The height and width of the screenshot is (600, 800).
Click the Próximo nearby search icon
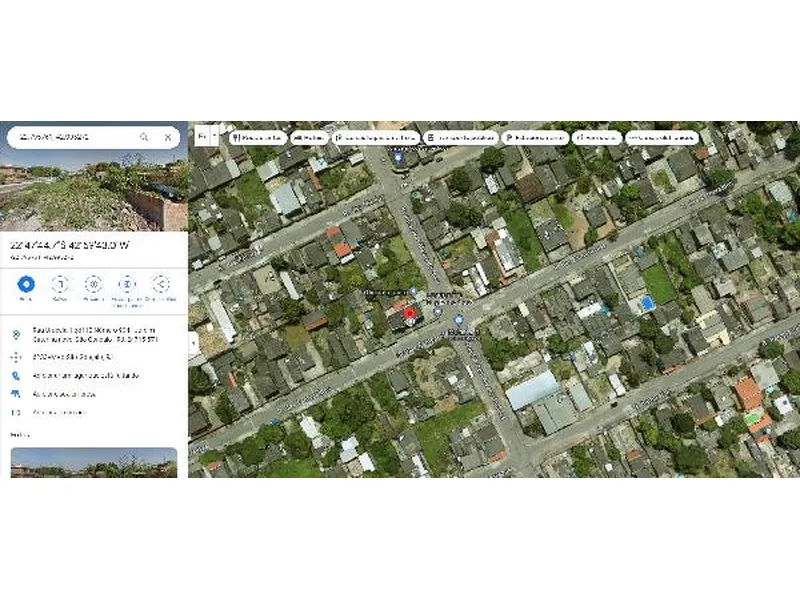pyautogui.click(x=93, y=284)
